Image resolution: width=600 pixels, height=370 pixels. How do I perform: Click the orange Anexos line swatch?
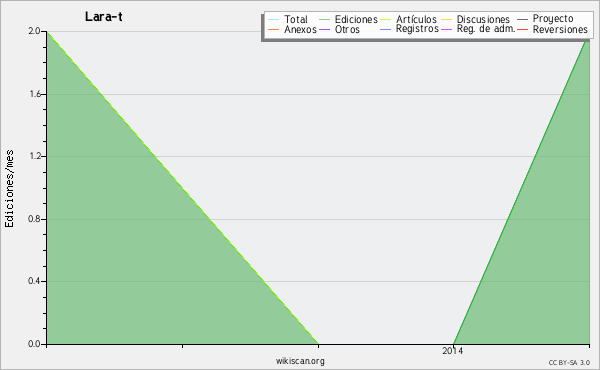tap(274, 30)
